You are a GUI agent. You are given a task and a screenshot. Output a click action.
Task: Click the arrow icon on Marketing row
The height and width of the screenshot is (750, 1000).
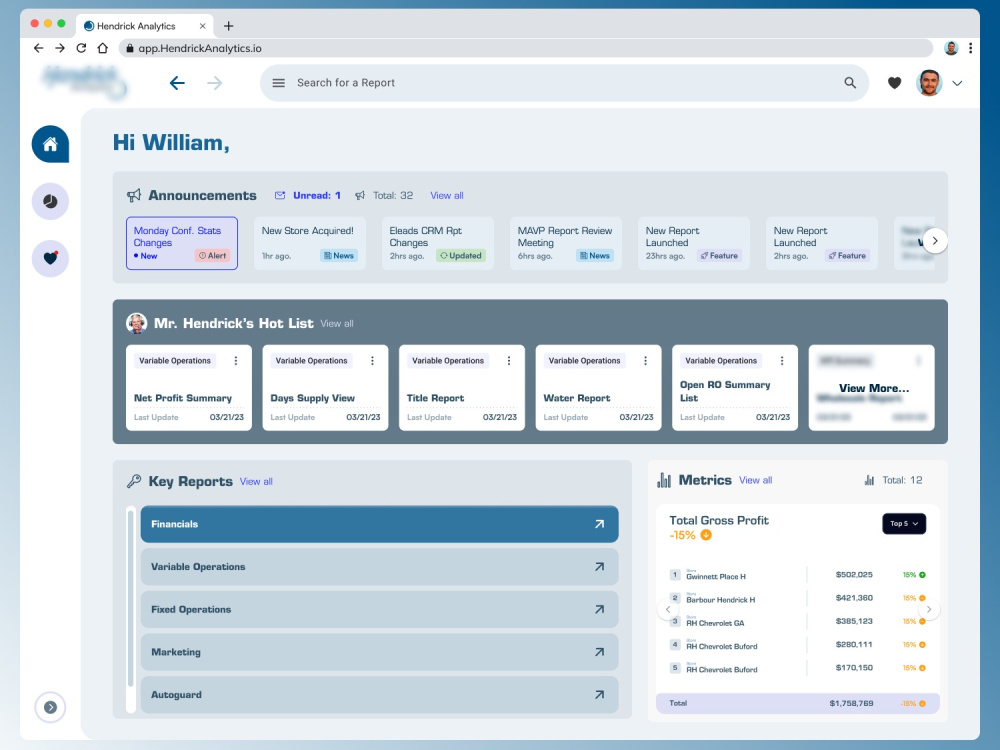[599, 652]
